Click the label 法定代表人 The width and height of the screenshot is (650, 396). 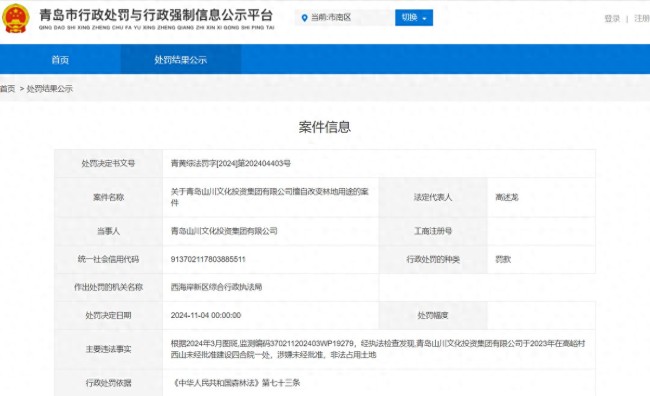click(433, 197)
